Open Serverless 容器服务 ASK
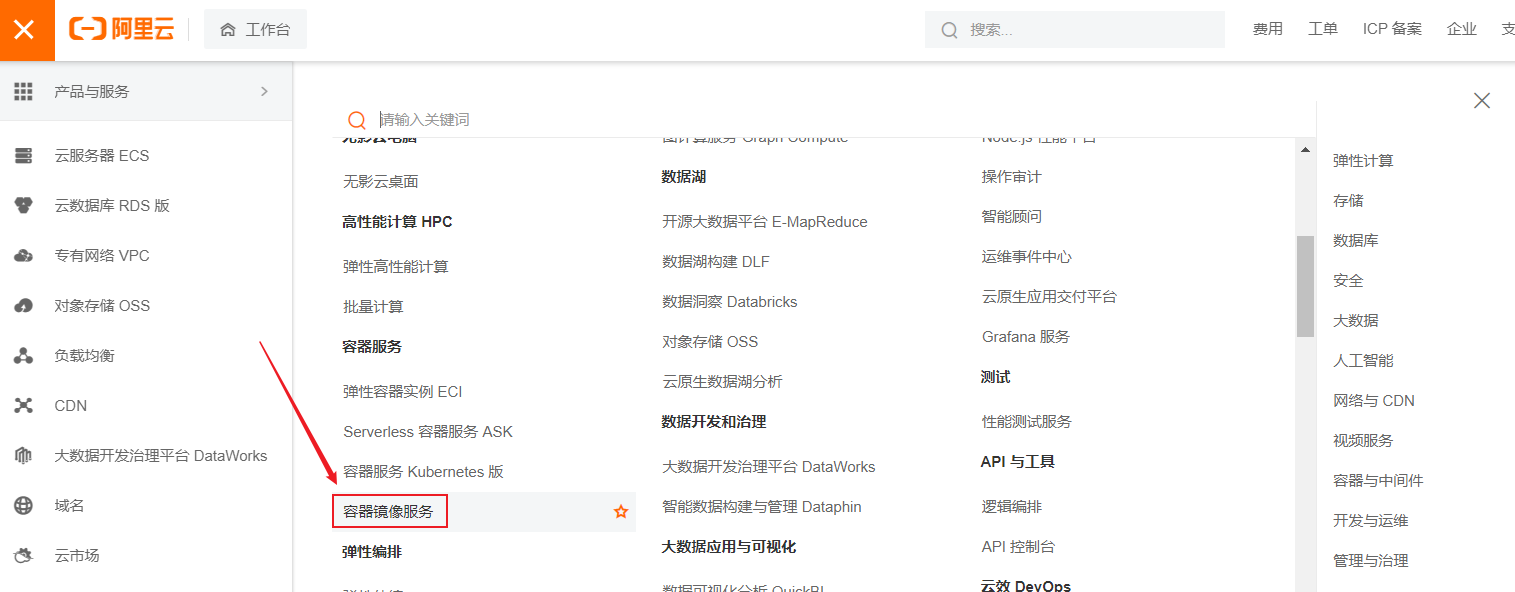Viewport: 1515px width, 592px height. coord(428,432)
